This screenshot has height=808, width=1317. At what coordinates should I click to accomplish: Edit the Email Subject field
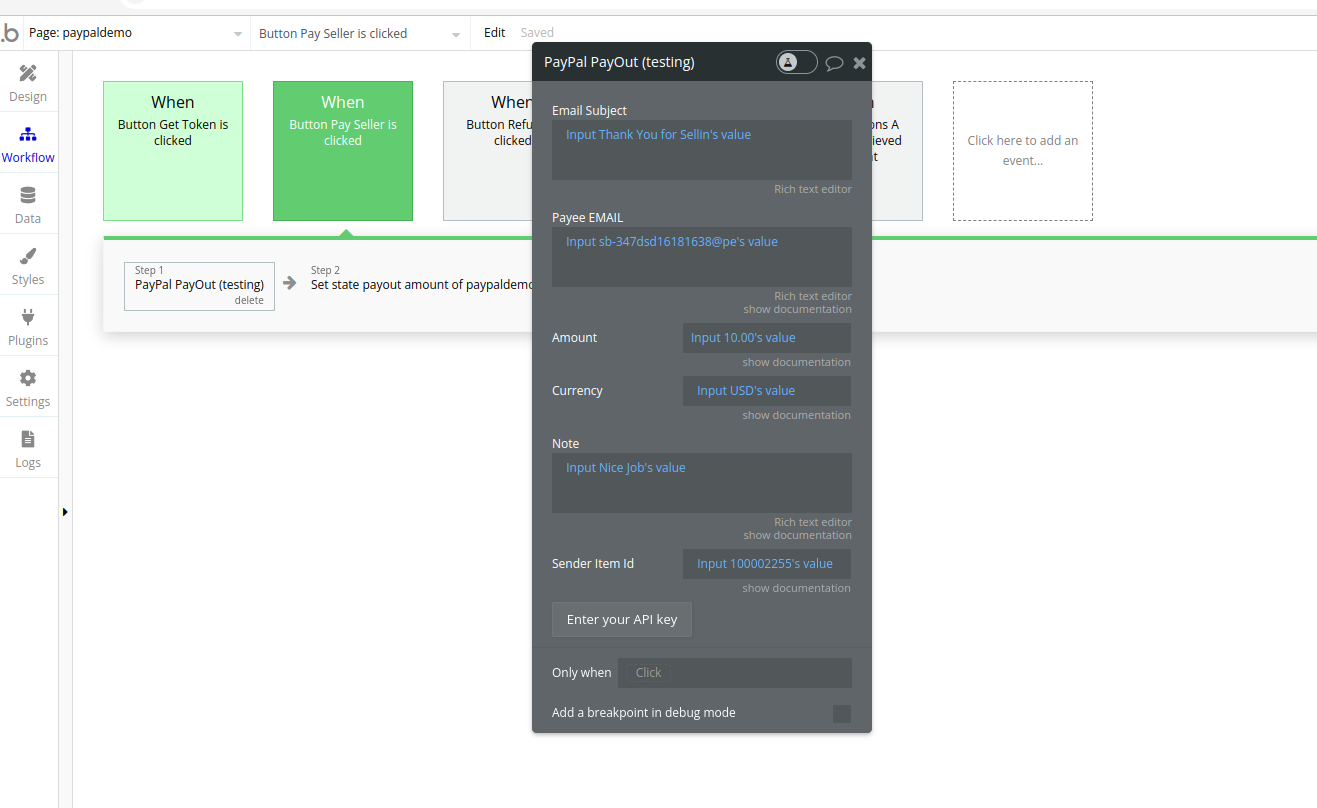702,150
